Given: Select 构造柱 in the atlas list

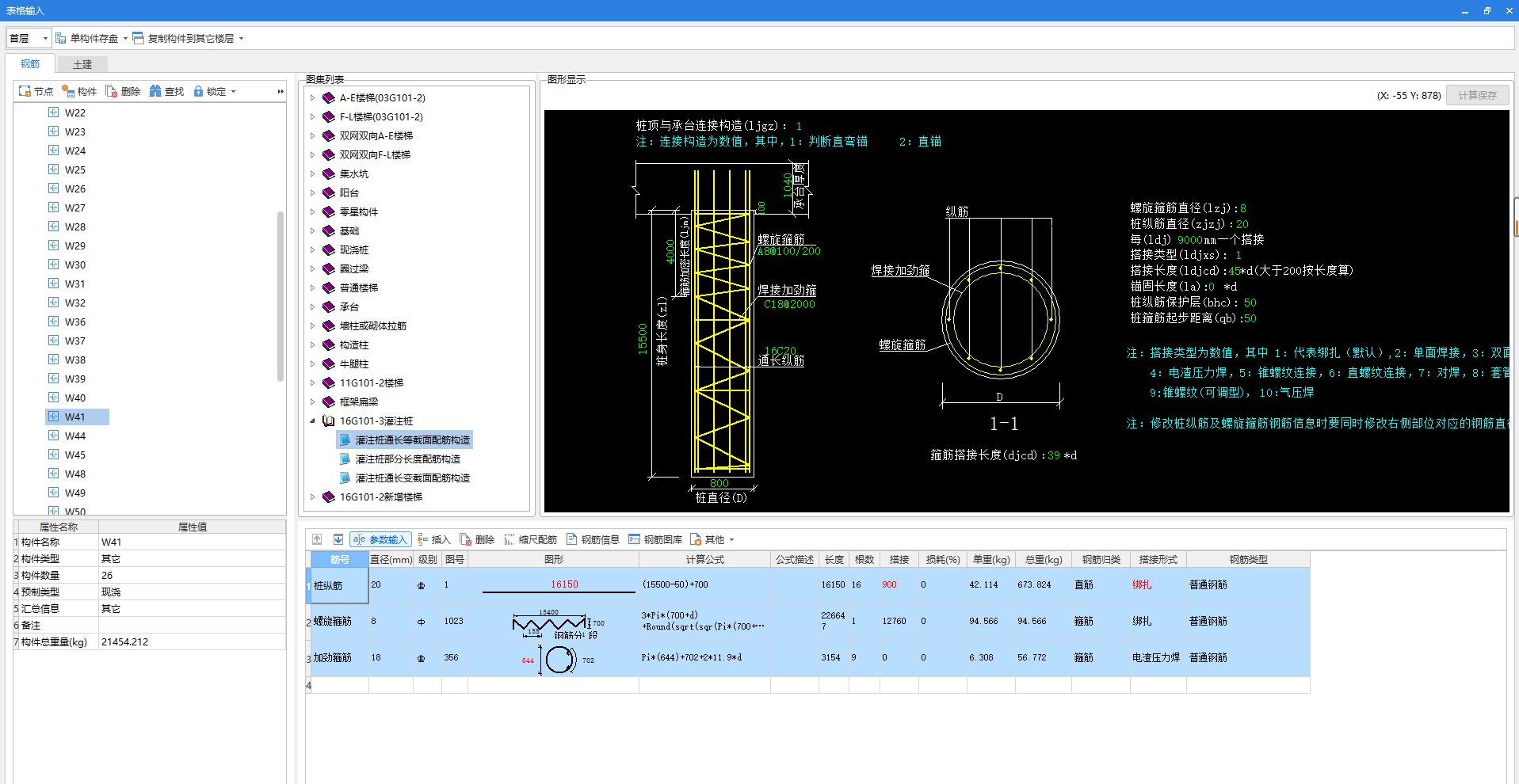Looking at the screenshot, I should (x=354, y=345).
